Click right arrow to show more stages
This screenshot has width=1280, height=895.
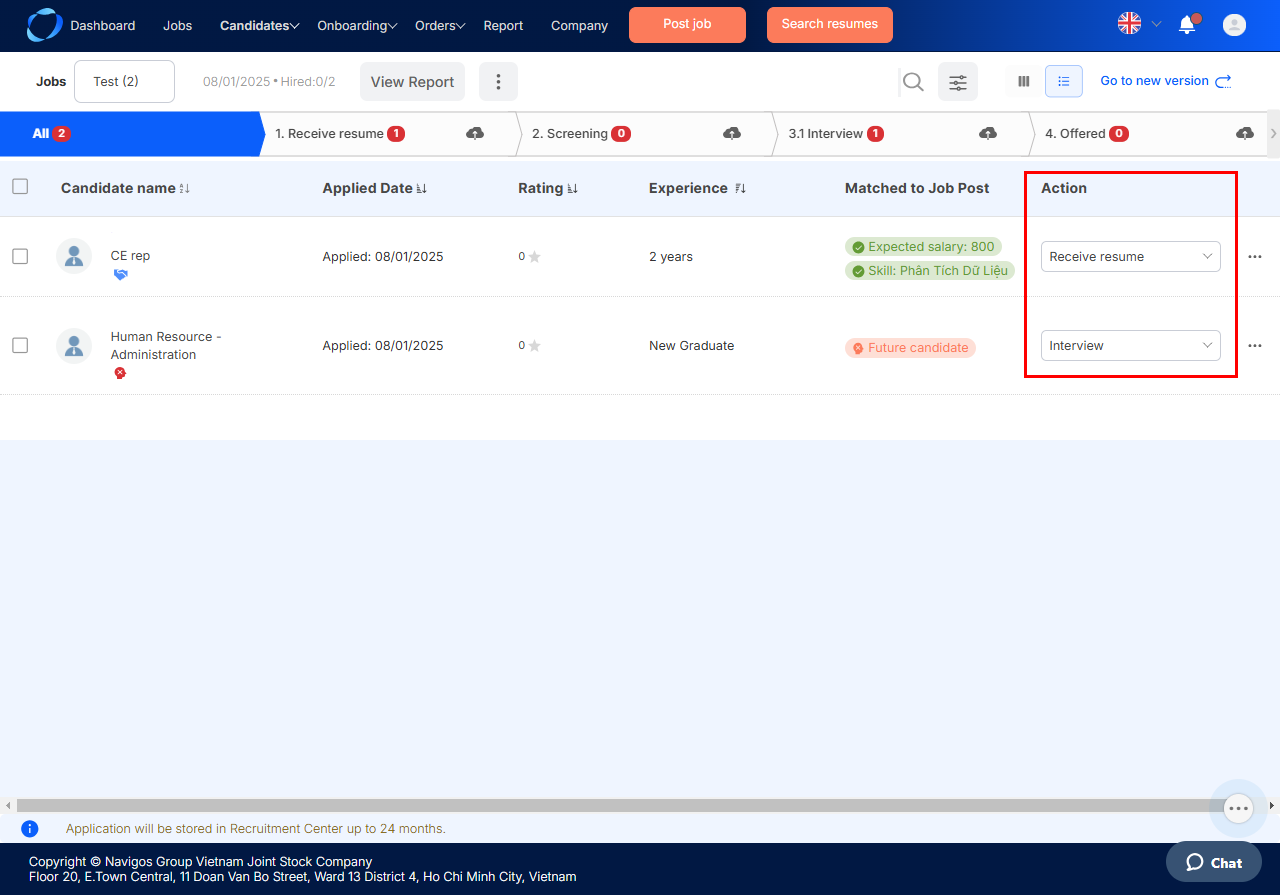point(1273,133)
